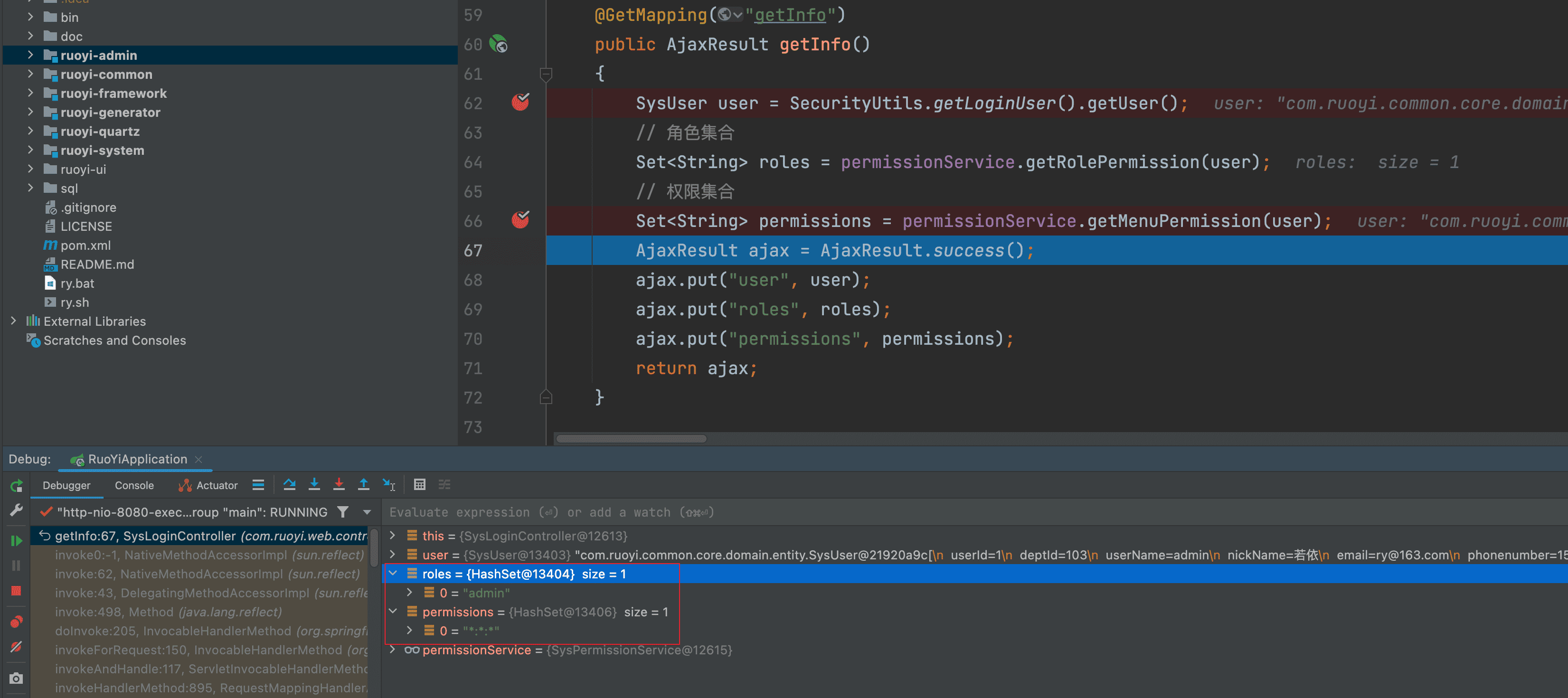Click the Run to Cursor icon

[x=388, y=485]
